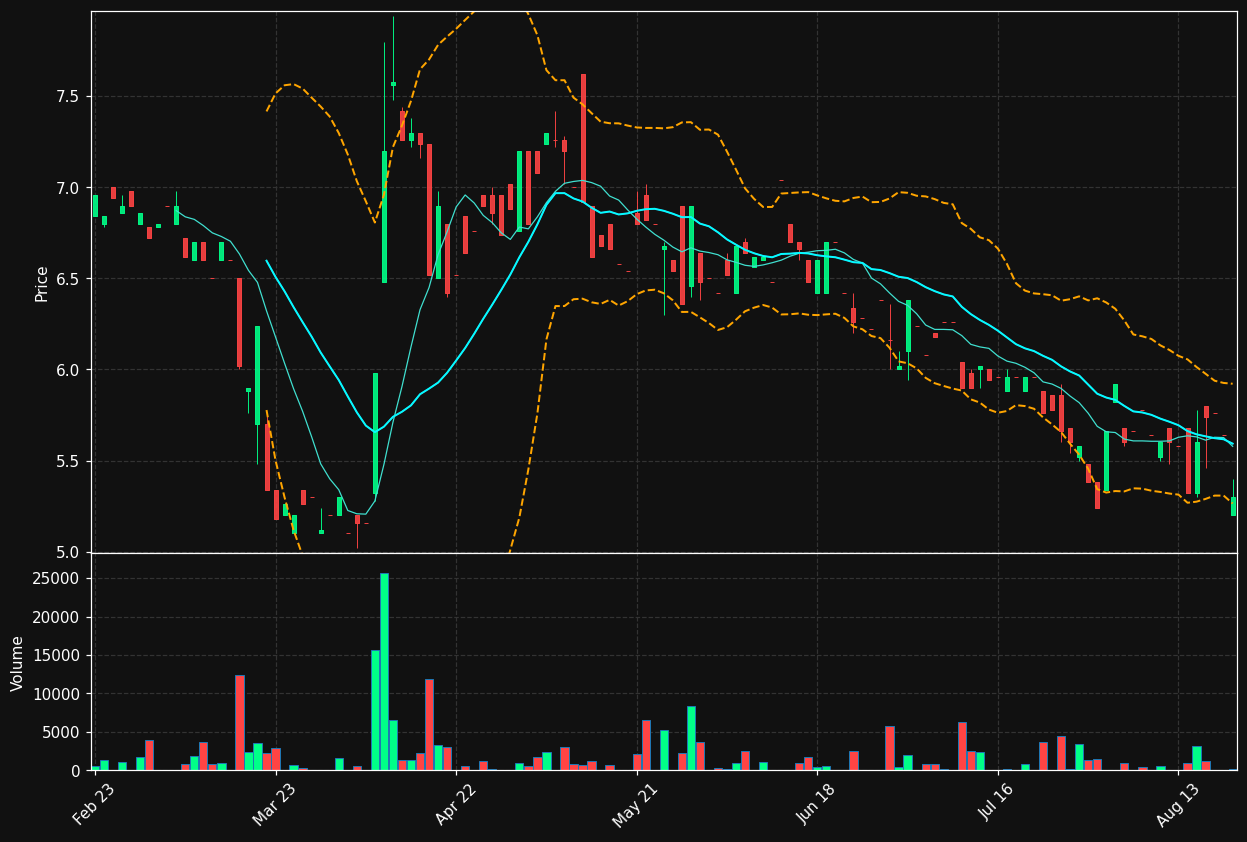Click the 5000 volume axis label

coord(62,733)
